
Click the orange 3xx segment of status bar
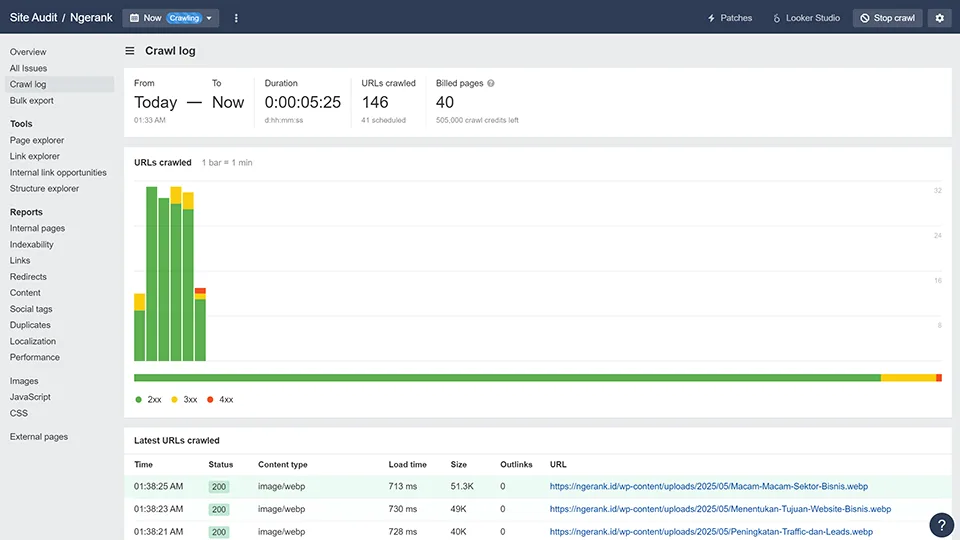tap(907, 377)
